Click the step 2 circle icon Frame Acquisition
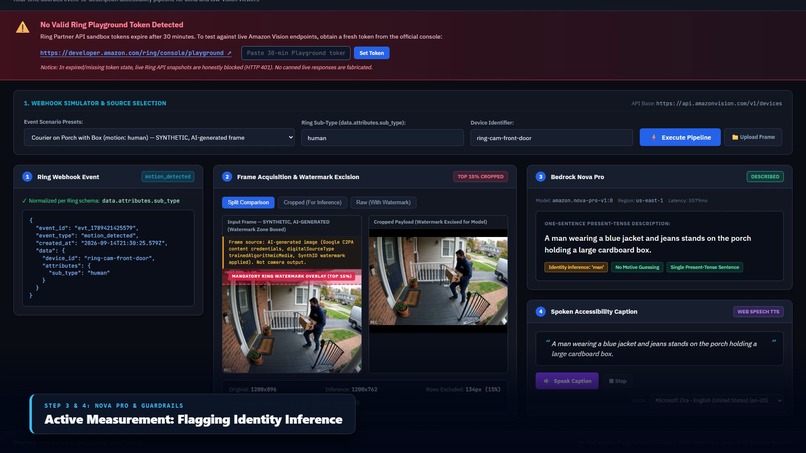Viewport: 806px width, 453px height. point(227,176)
